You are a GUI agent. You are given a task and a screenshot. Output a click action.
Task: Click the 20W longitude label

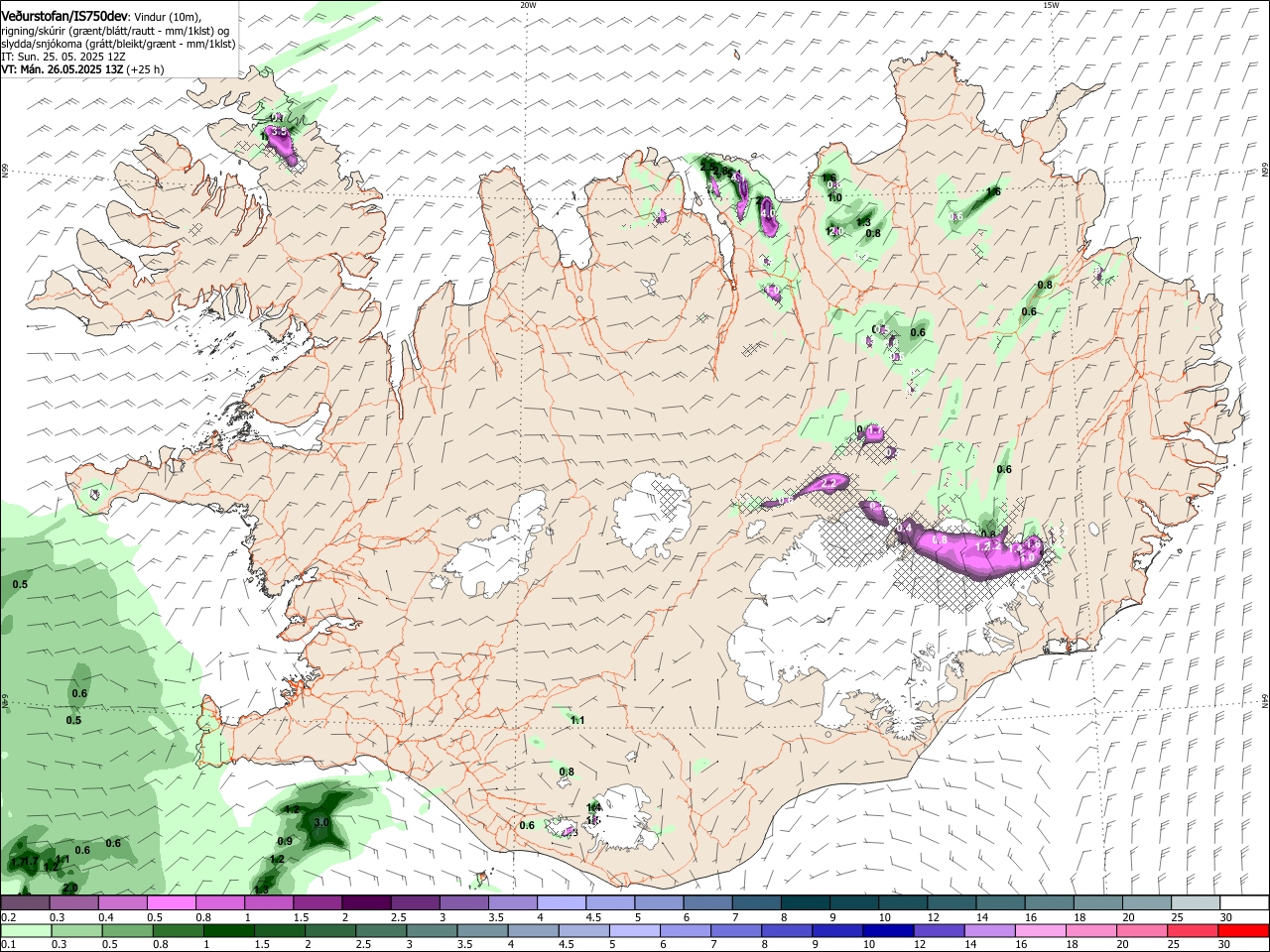528,5
